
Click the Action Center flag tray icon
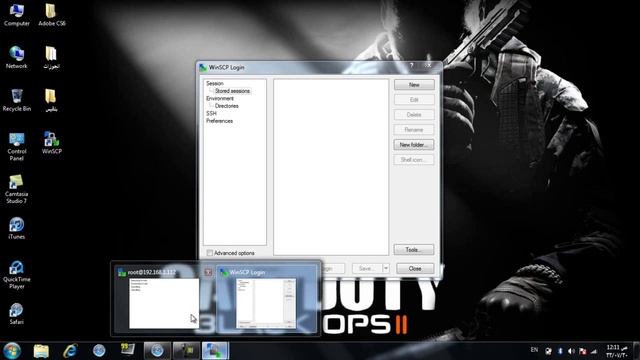tap(582, 351)
